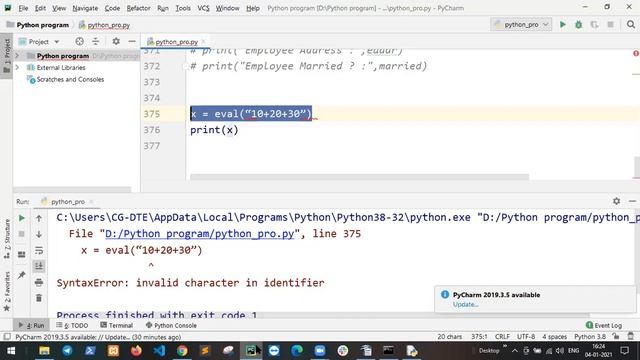
Task: Hide the Project panel with minus icon
Action: click(x=132, y=41)
